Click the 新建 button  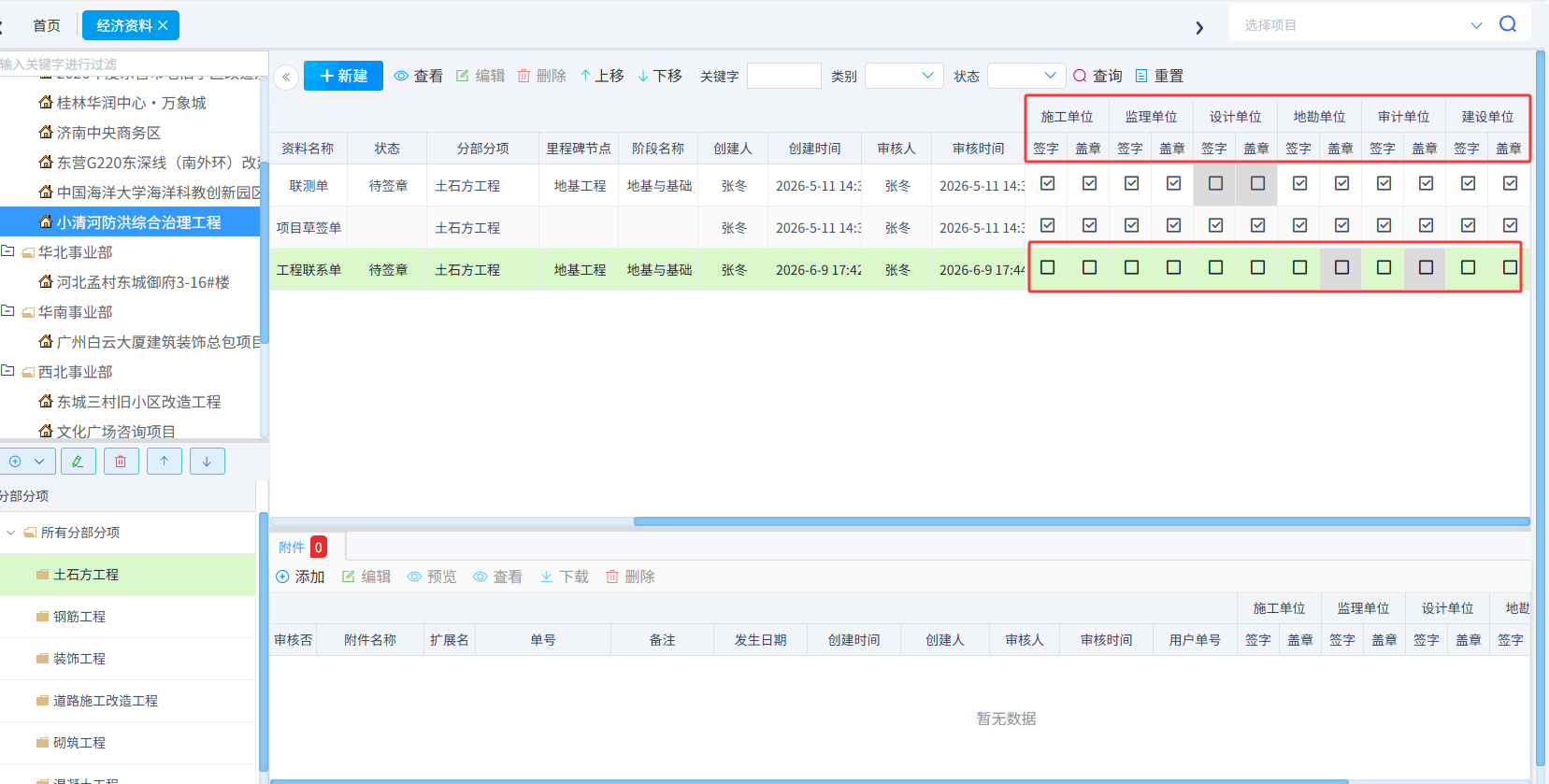coord(343,76)
